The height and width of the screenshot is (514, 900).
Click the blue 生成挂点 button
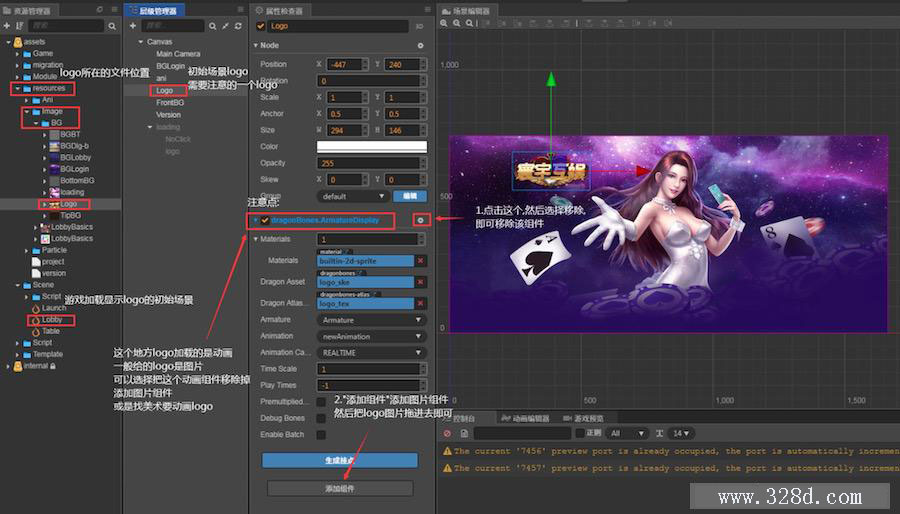(340, 460)
